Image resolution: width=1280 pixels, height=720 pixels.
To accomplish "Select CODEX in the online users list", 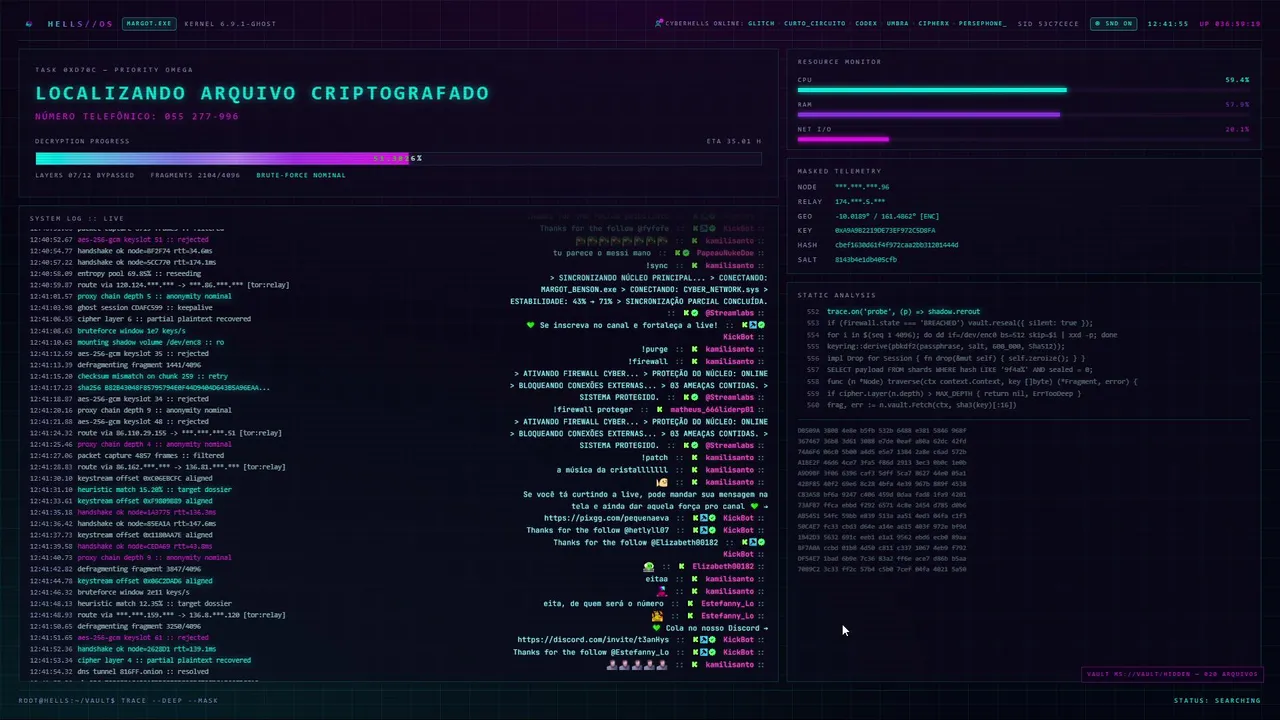I will [x=866, y=23].
